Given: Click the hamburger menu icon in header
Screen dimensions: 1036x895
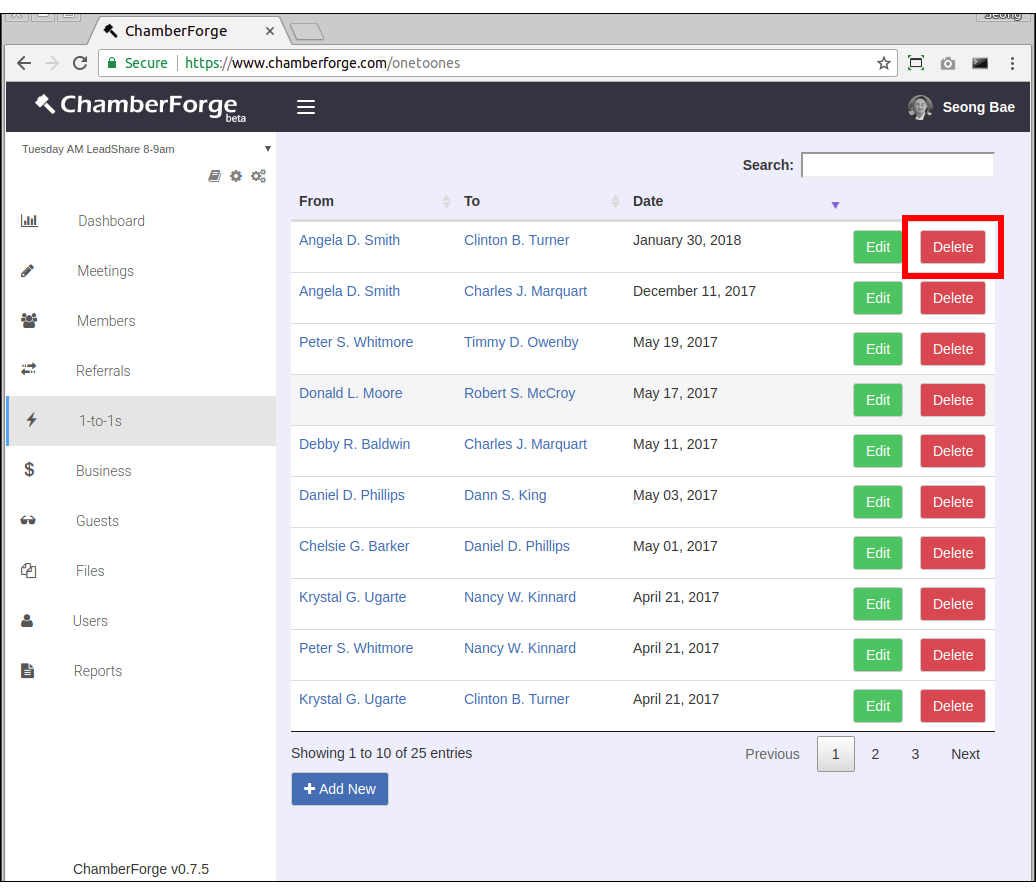Looking at the screenshot, I should click(x=306, y=107).
